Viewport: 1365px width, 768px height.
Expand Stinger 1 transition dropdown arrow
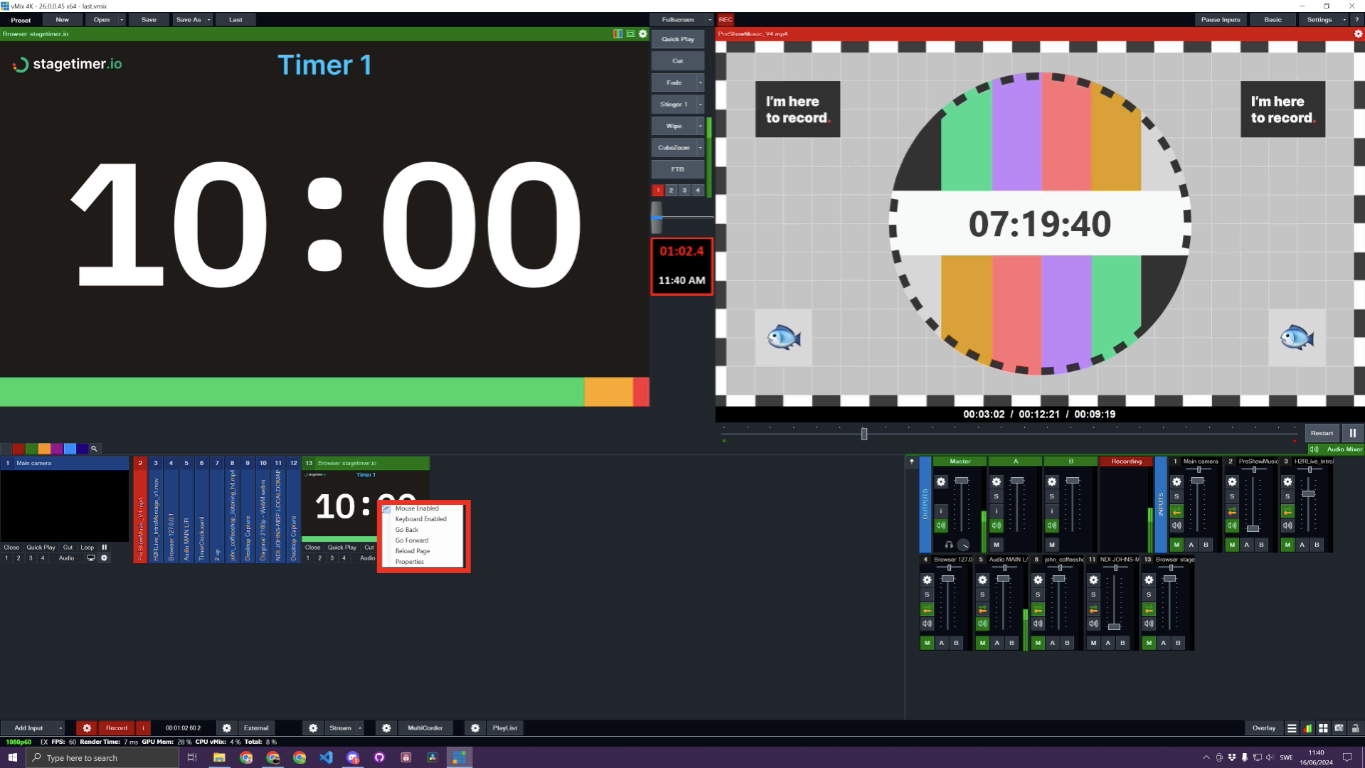point(700,104)
